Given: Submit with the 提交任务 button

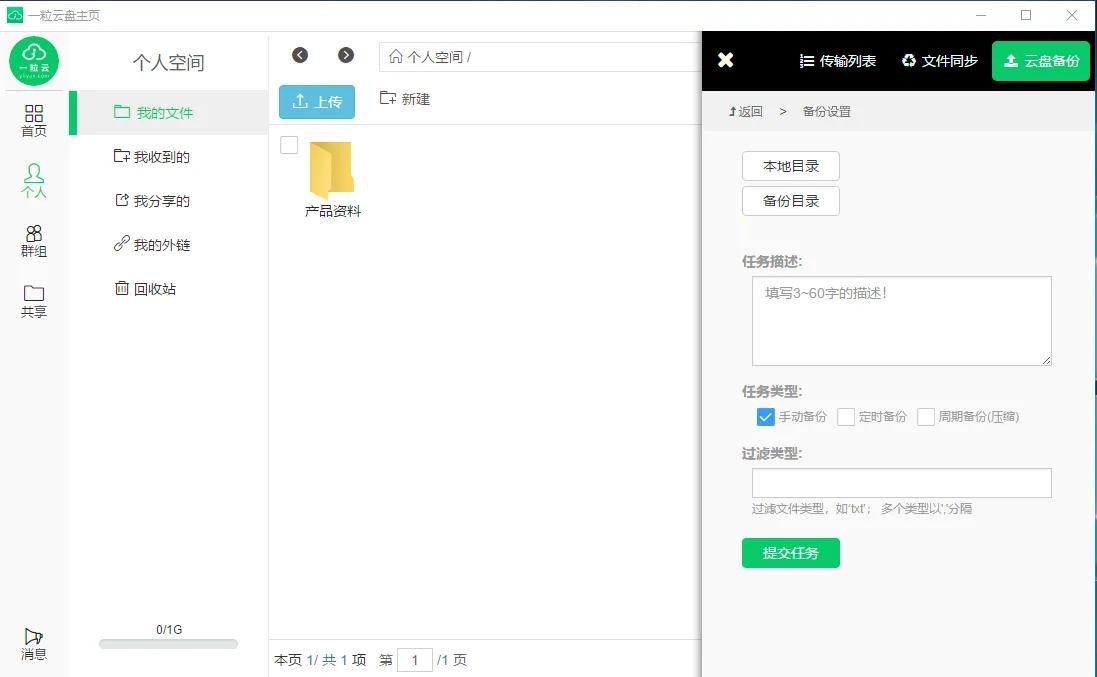Looking at the screenshot, I should click(x=791, y=553).
